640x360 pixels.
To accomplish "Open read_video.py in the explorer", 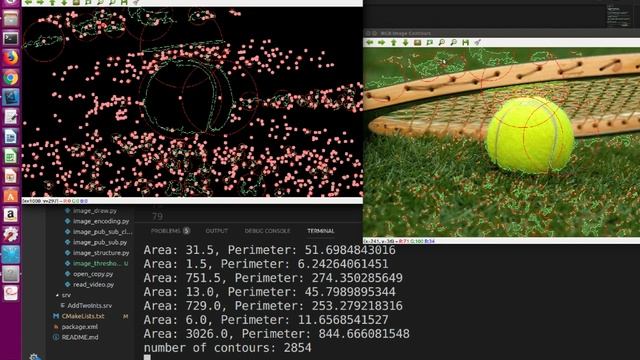I will pyautogui.click(x=93, y=285).
